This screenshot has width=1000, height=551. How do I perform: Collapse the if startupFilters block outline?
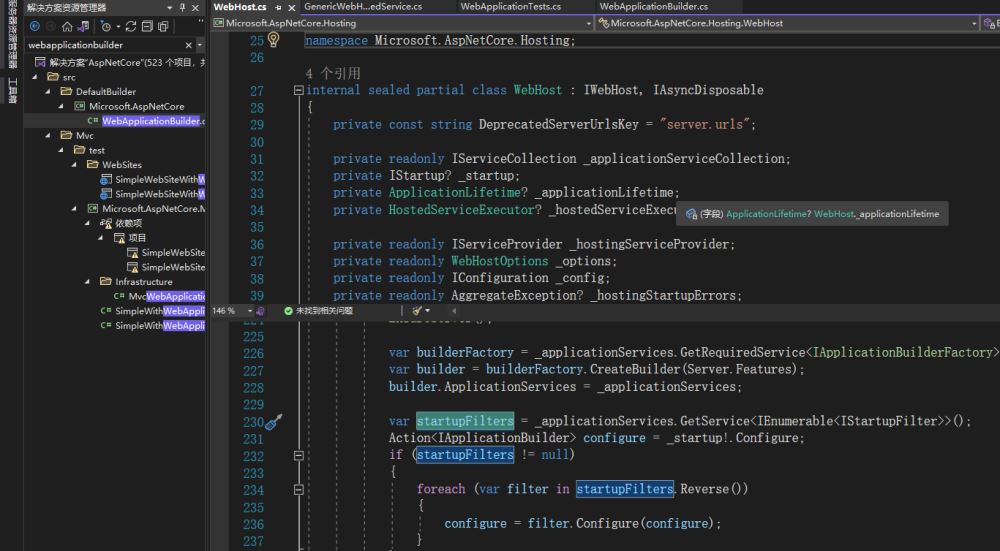298,455
